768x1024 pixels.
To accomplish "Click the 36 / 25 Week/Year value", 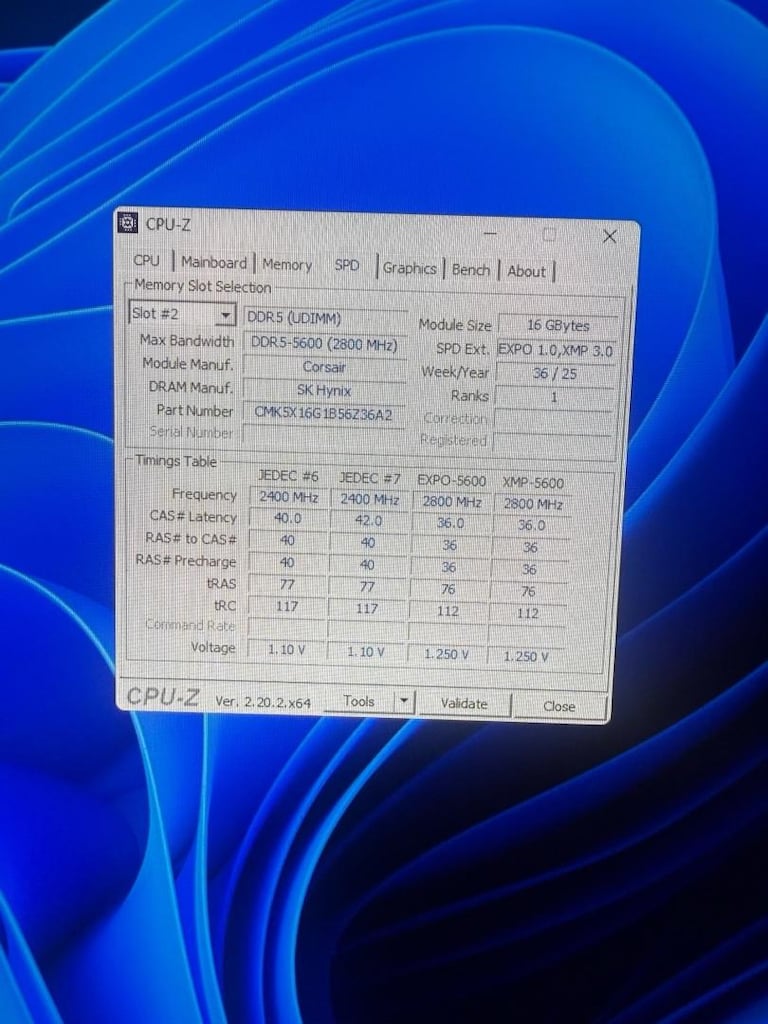I will [x=555, y=374].
